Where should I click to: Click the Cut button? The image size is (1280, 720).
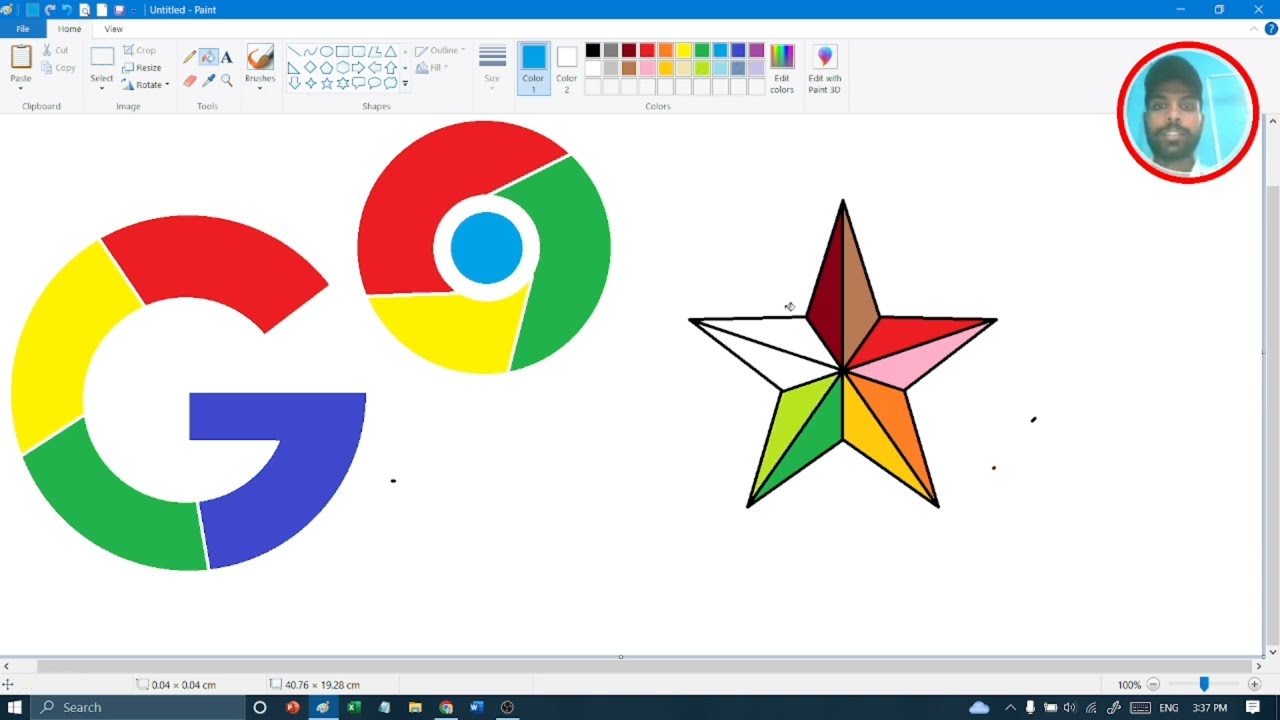[56, 50]
